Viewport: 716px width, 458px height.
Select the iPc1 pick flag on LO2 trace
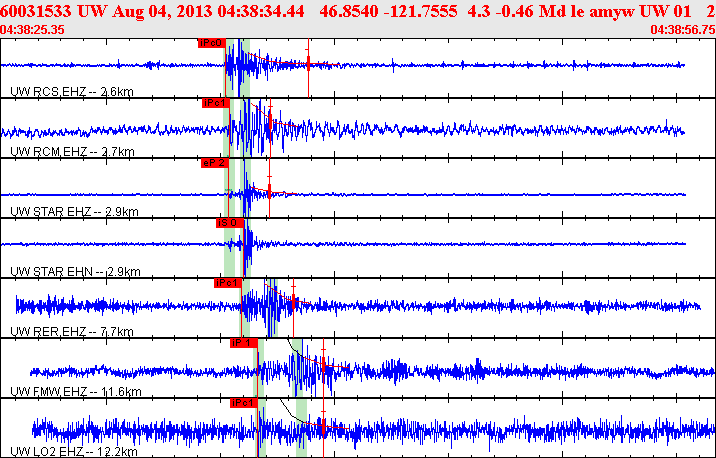[x=244, y=403]
